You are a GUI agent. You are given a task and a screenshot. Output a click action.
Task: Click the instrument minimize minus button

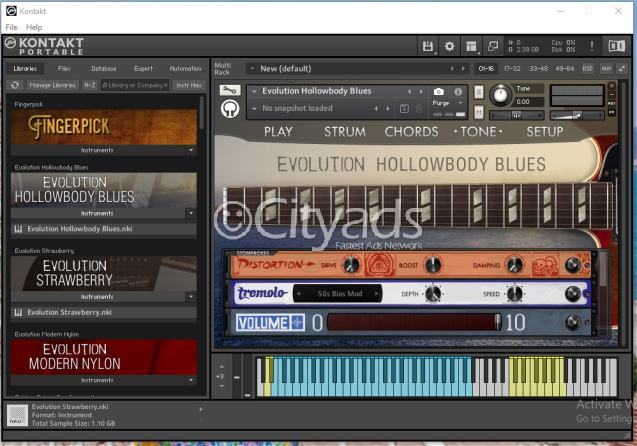click(611, 95)
